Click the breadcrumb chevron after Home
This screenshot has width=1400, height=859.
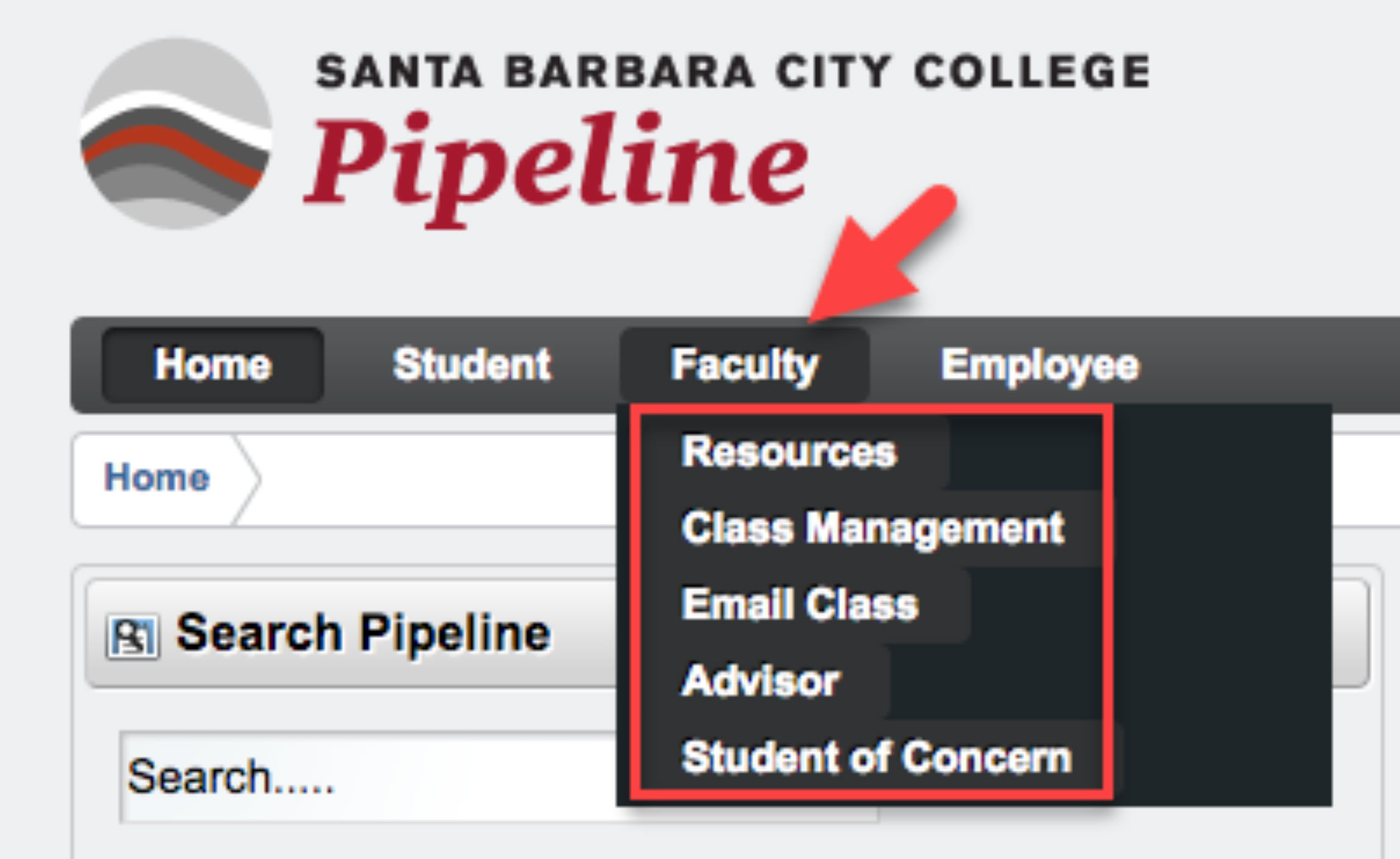247,479
